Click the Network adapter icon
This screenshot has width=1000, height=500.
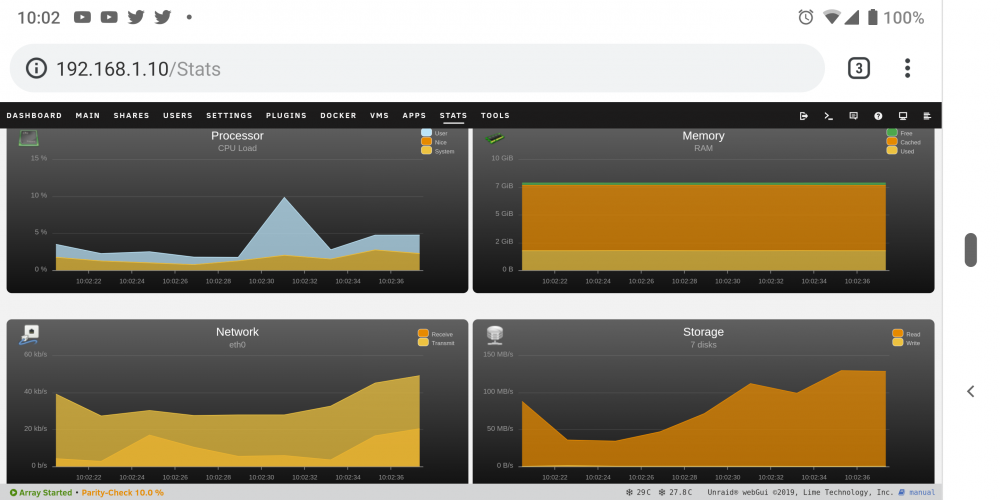pos(29,335)
